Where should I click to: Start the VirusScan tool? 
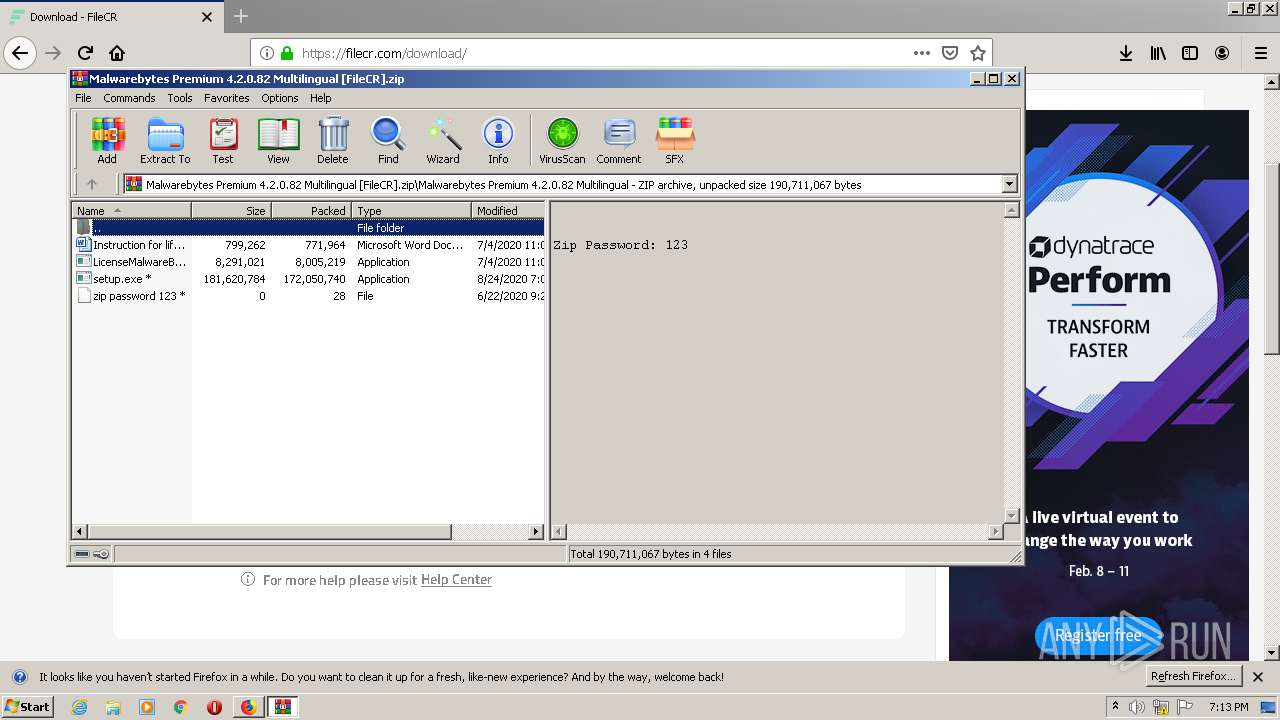point(562,140)
